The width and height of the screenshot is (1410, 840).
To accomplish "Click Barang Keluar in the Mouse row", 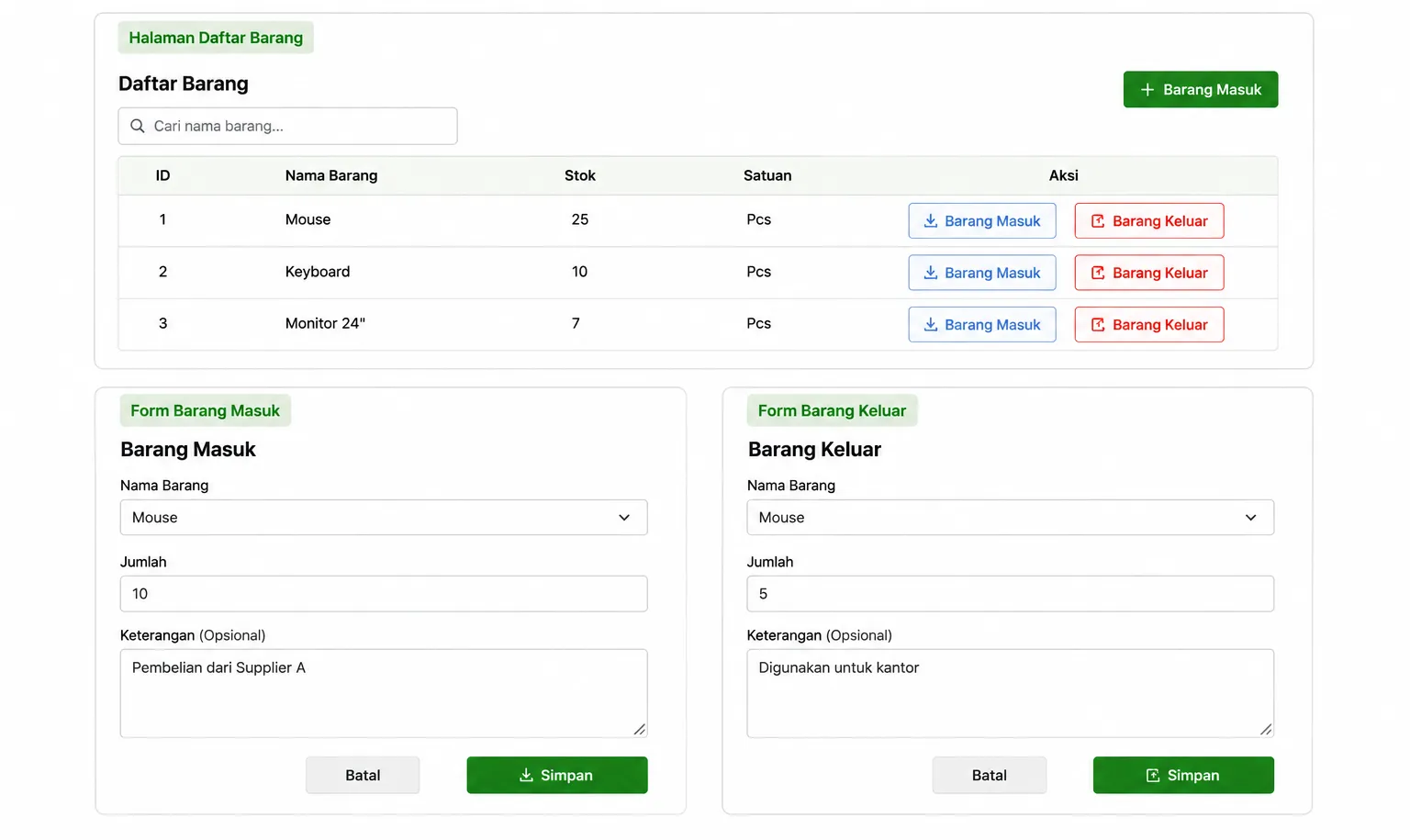I will coord(1148,220).
